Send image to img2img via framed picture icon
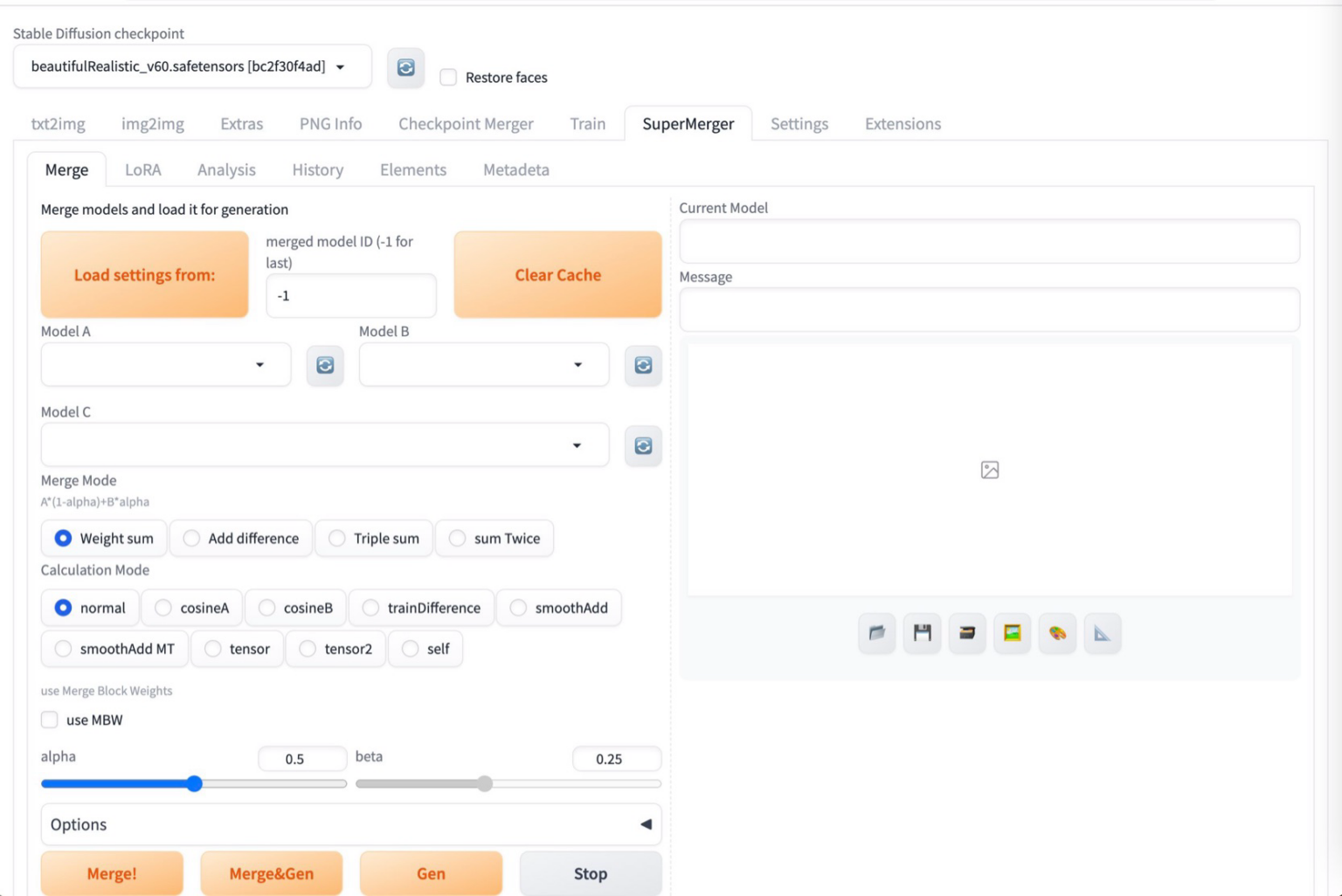Screen dimensions: 1342x896 (x=1012, y=633)
